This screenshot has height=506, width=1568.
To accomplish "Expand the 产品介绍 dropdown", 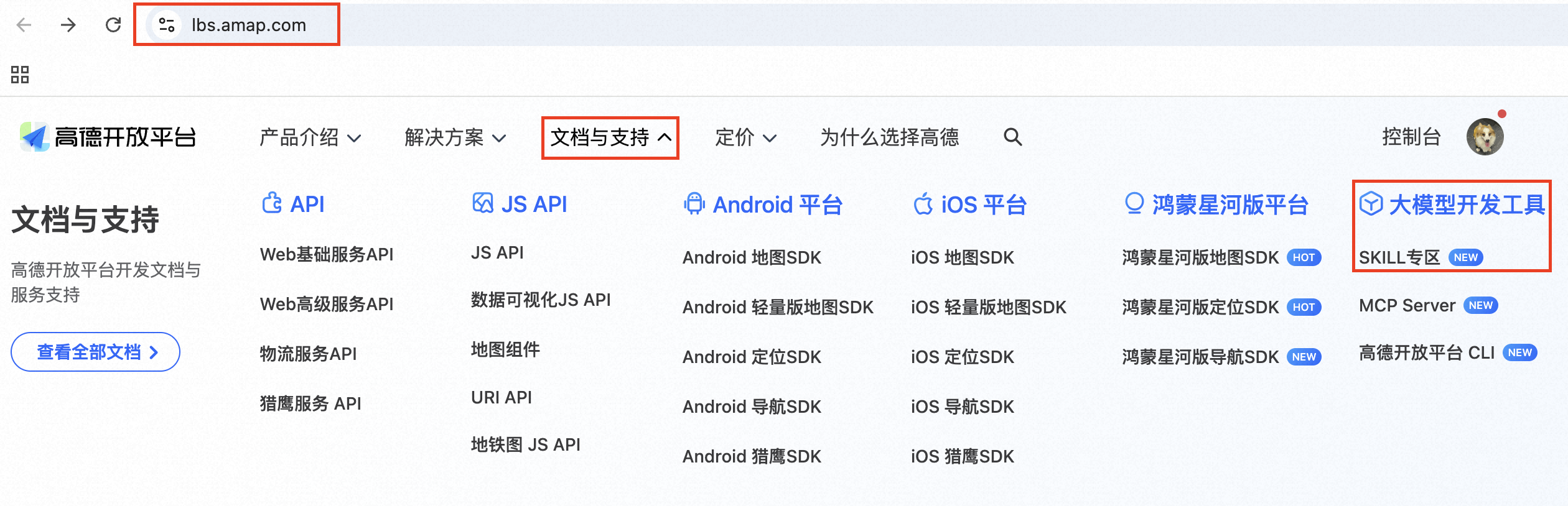I will [310, 137].
